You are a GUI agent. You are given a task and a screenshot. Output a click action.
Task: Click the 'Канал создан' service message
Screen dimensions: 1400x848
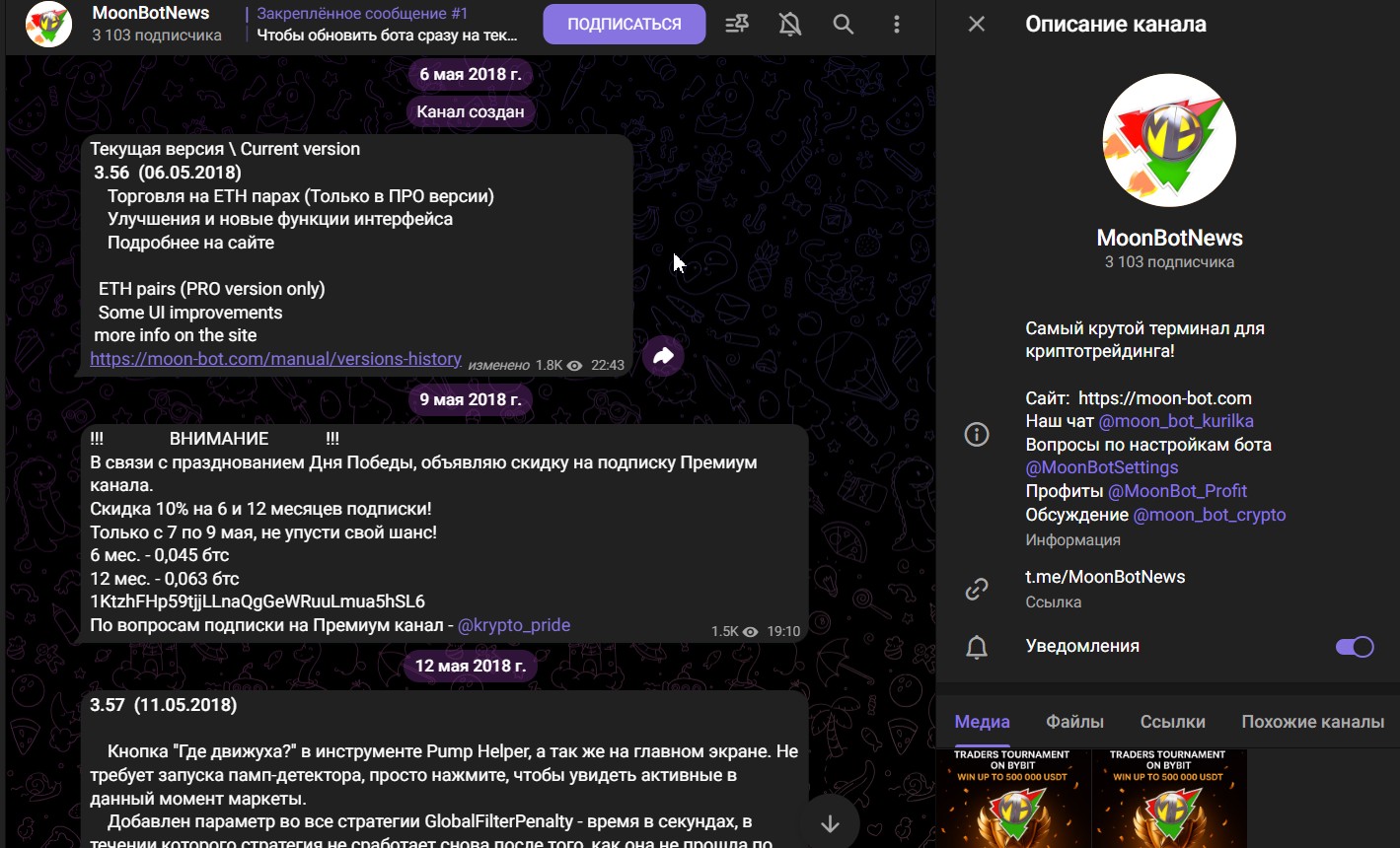point(470,112)
